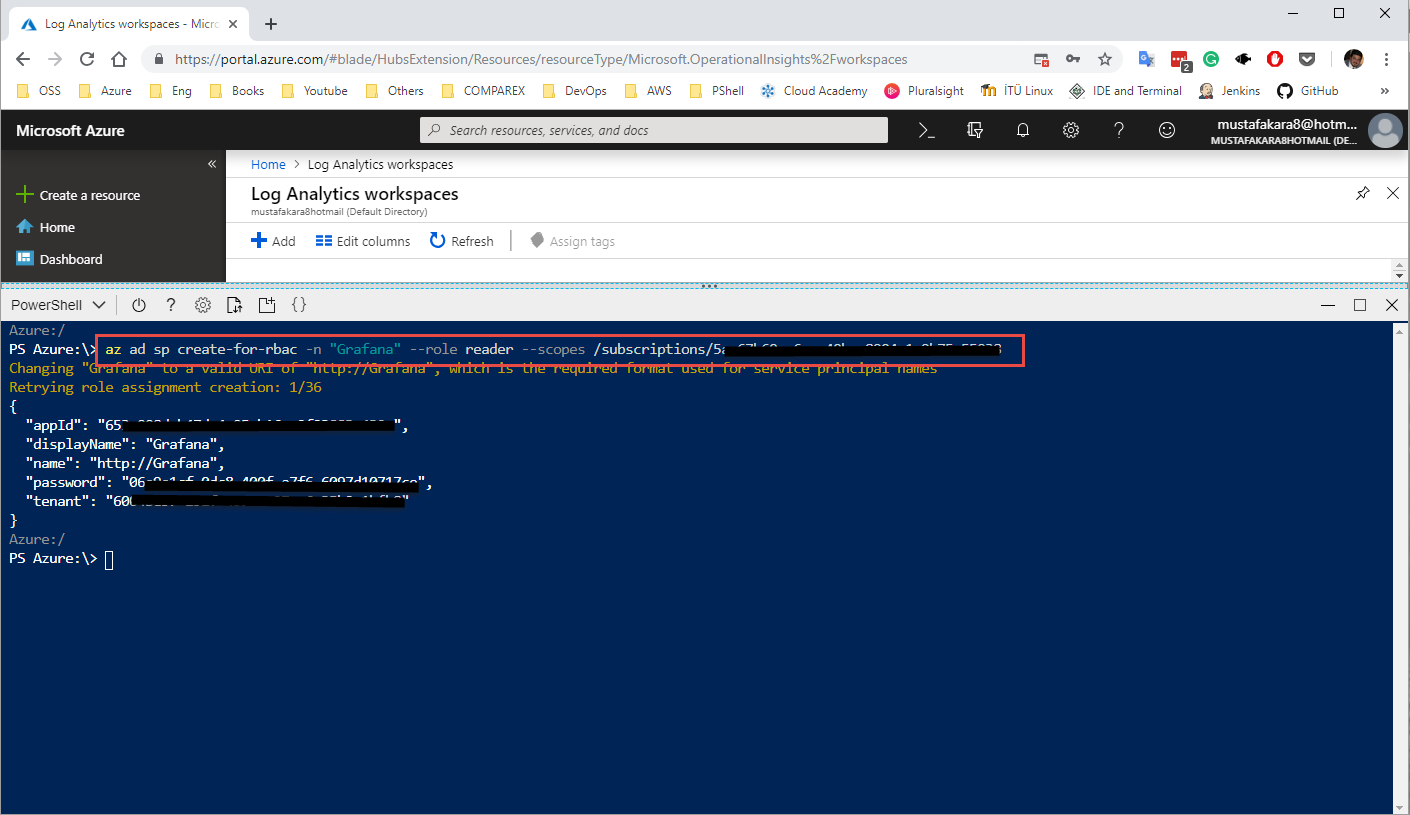This screenshot has width=1410, height=815.
Task: Minimize the Cloud Shell pane
Action: 1327,305
